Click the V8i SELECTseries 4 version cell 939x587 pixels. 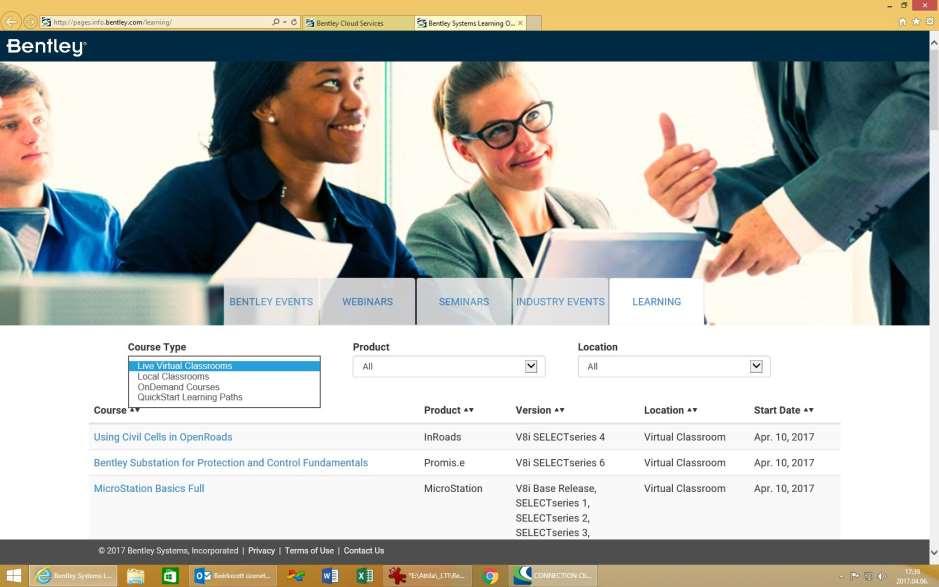(560, 437)
